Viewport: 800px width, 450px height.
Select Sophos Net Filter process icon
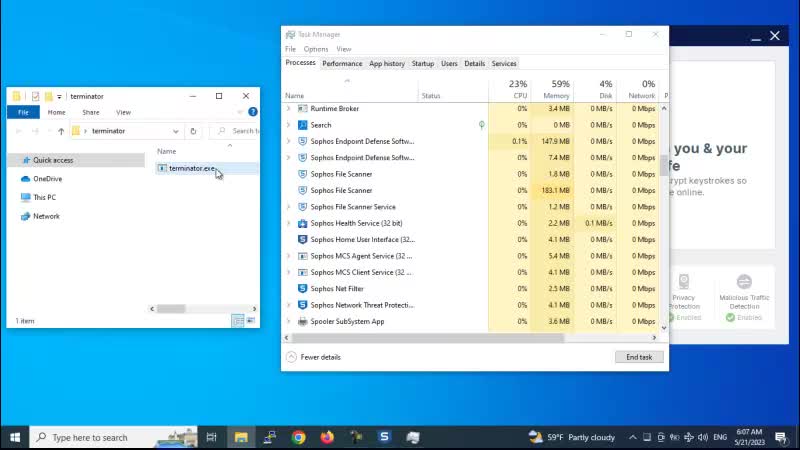pos(303,289)
